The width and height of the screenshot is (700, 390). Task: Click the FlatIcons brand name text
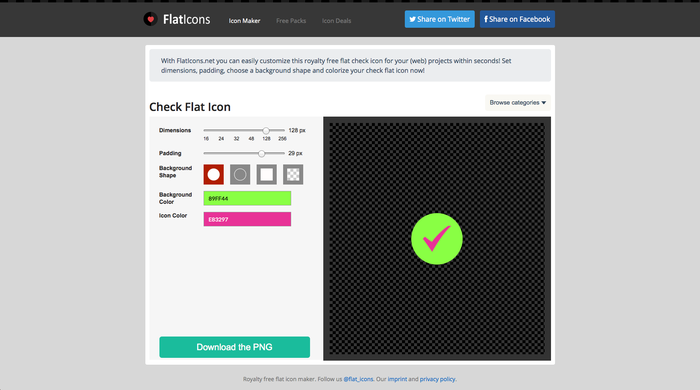[x=187, y=20]
